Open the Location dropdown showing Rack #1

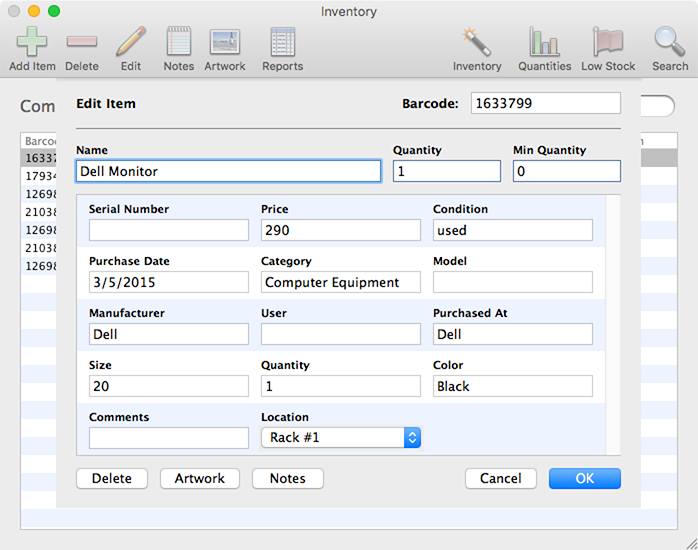click(x=341, y=438)
